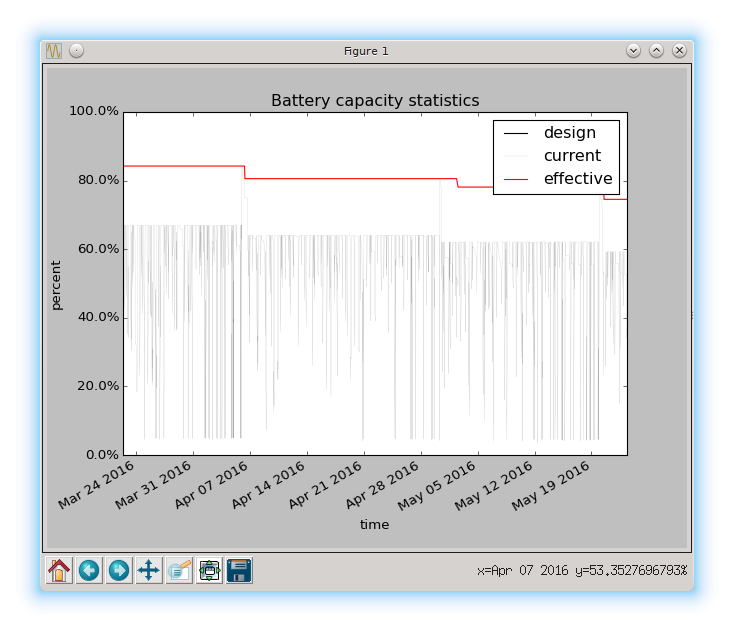
Task: Reset the plot to original view with Home
Action: coord(59,571)
